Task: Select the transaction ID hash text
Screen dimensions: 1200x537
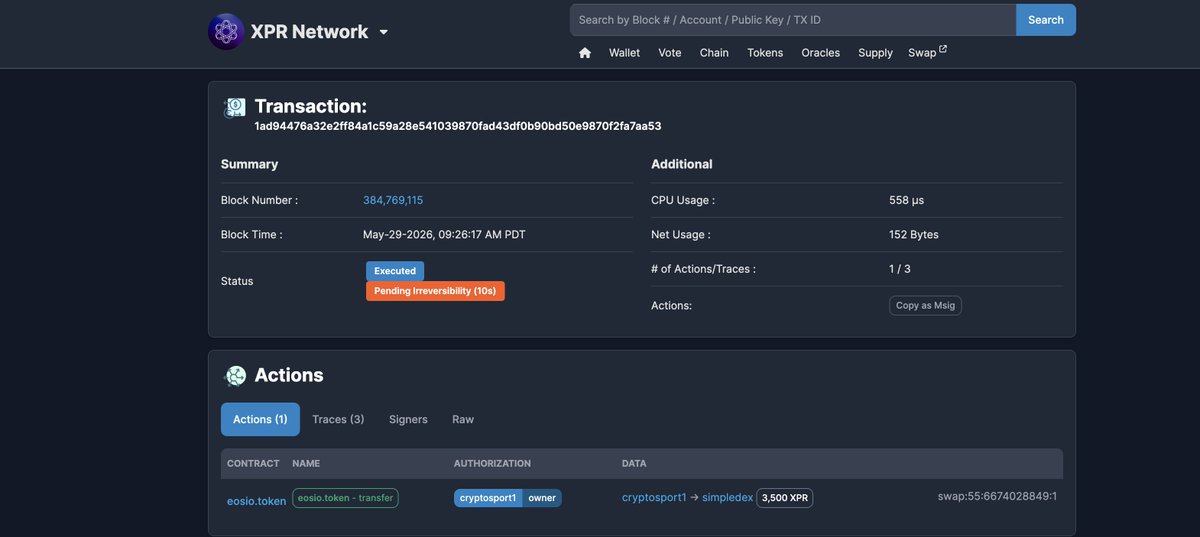Action: (458, 126)
